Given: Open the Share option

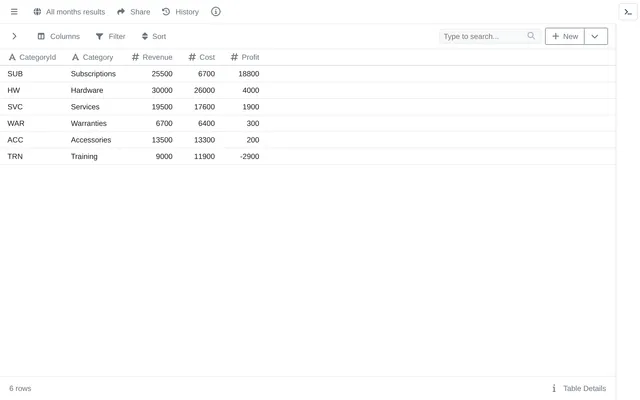Looking at the screenshot, I should [140, 12].
